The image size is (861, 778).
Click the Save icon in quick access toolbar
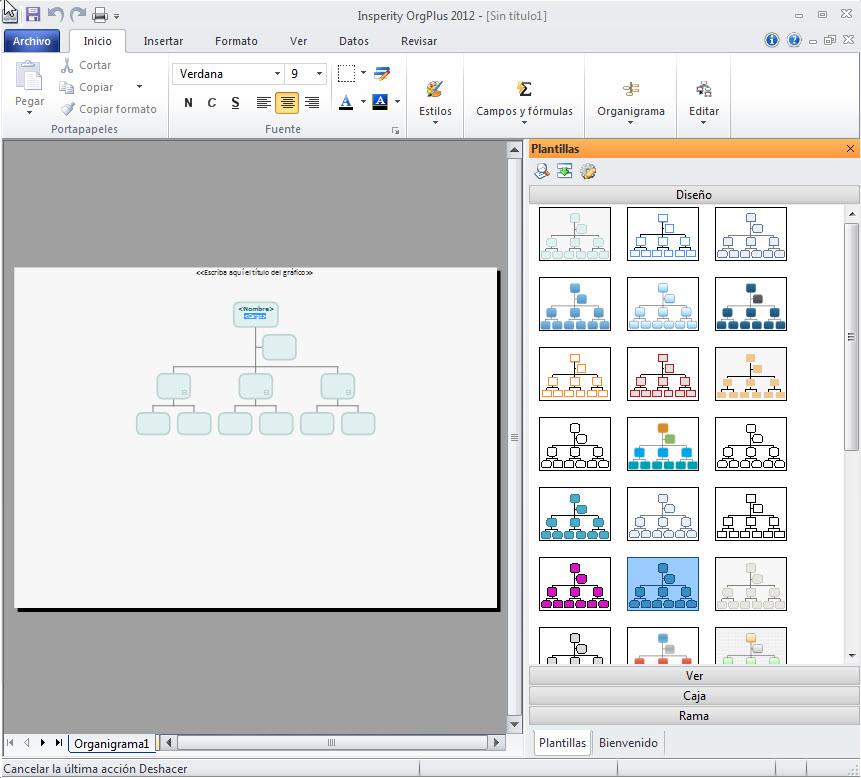(x=33, y=15)
